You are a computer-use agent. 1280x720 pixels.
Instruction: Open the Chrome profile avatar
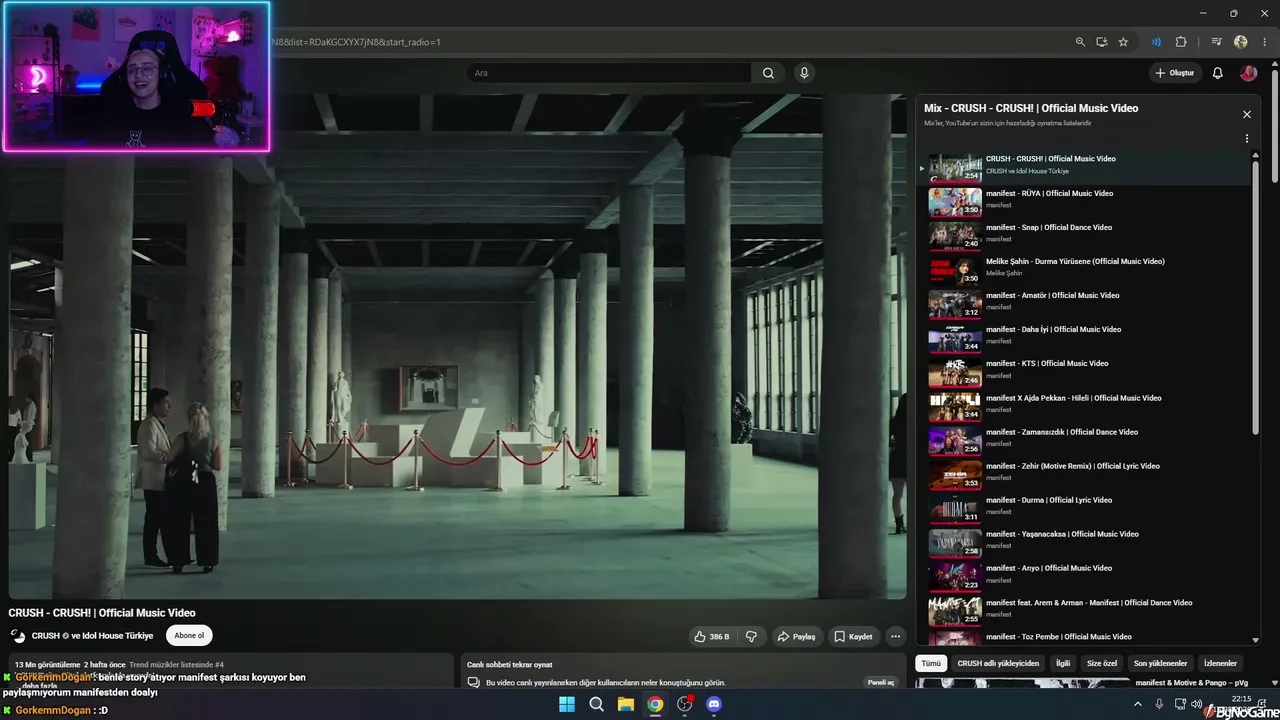[1241, 42]
